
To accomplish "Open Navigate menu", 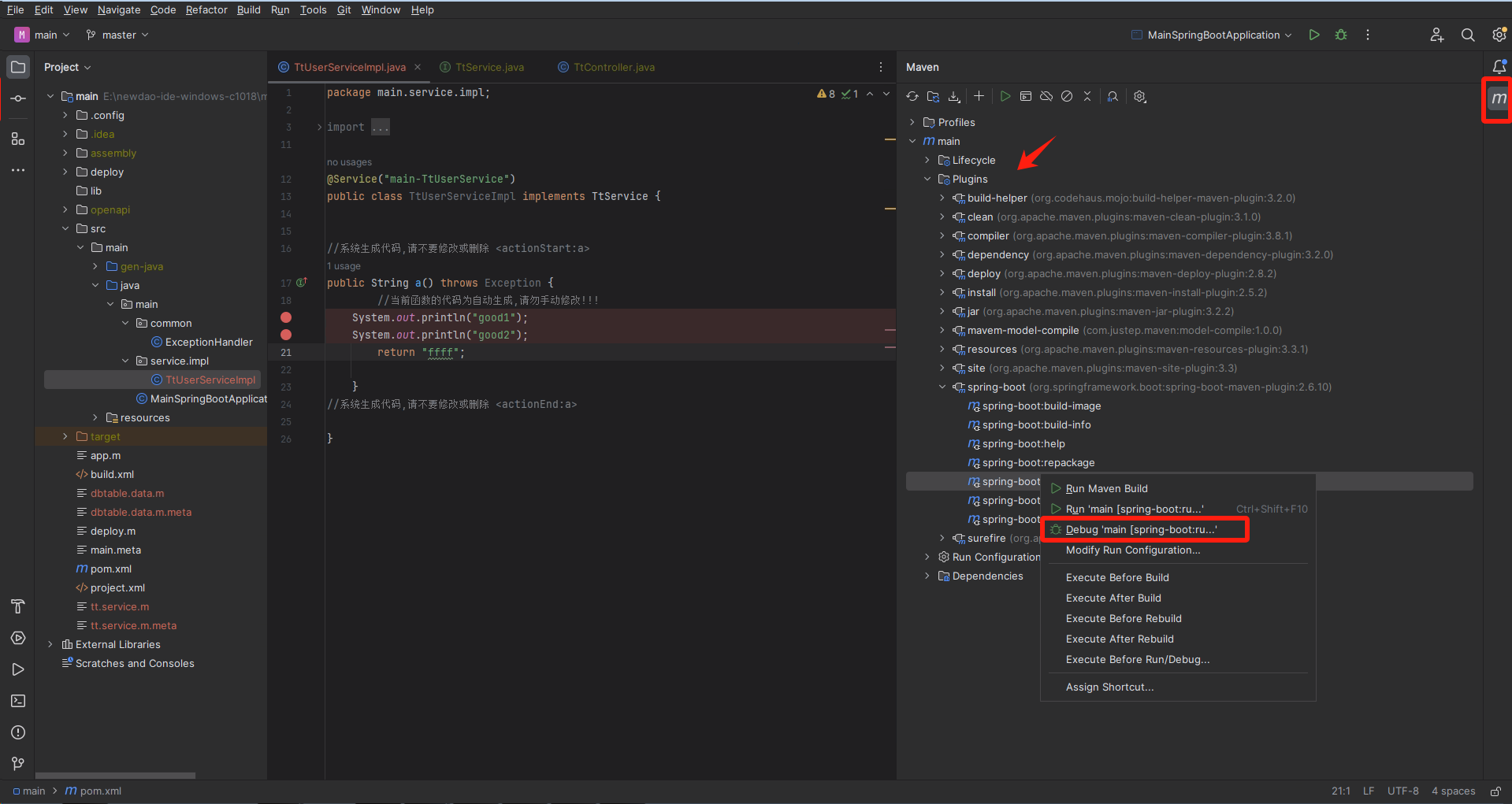I will [x=119, y=9].
